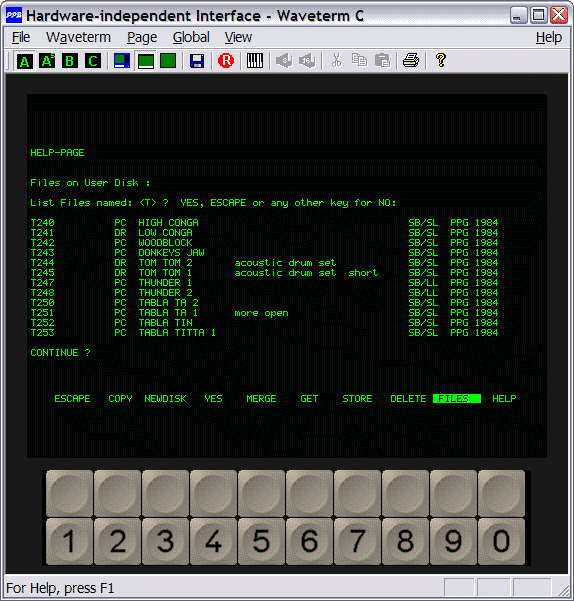
Task: Click the T248 THUNDER 2 file row
Action: pos(264,292)
